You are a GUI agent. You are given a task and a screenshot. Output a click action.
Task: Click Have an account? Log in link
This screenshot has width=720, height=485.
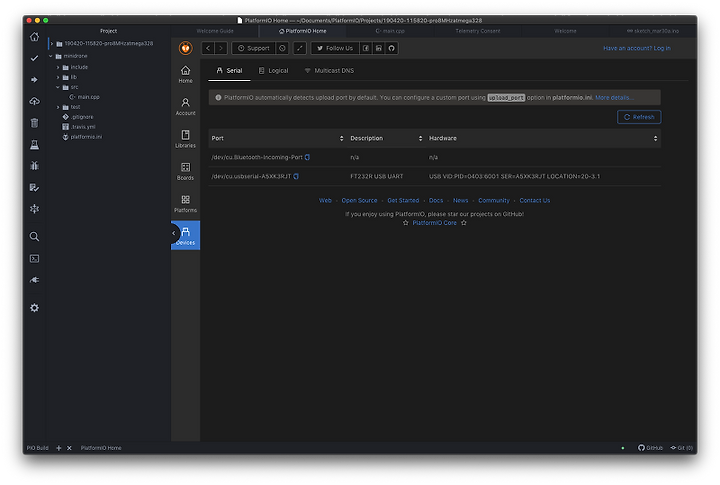(x=636, y=48)
